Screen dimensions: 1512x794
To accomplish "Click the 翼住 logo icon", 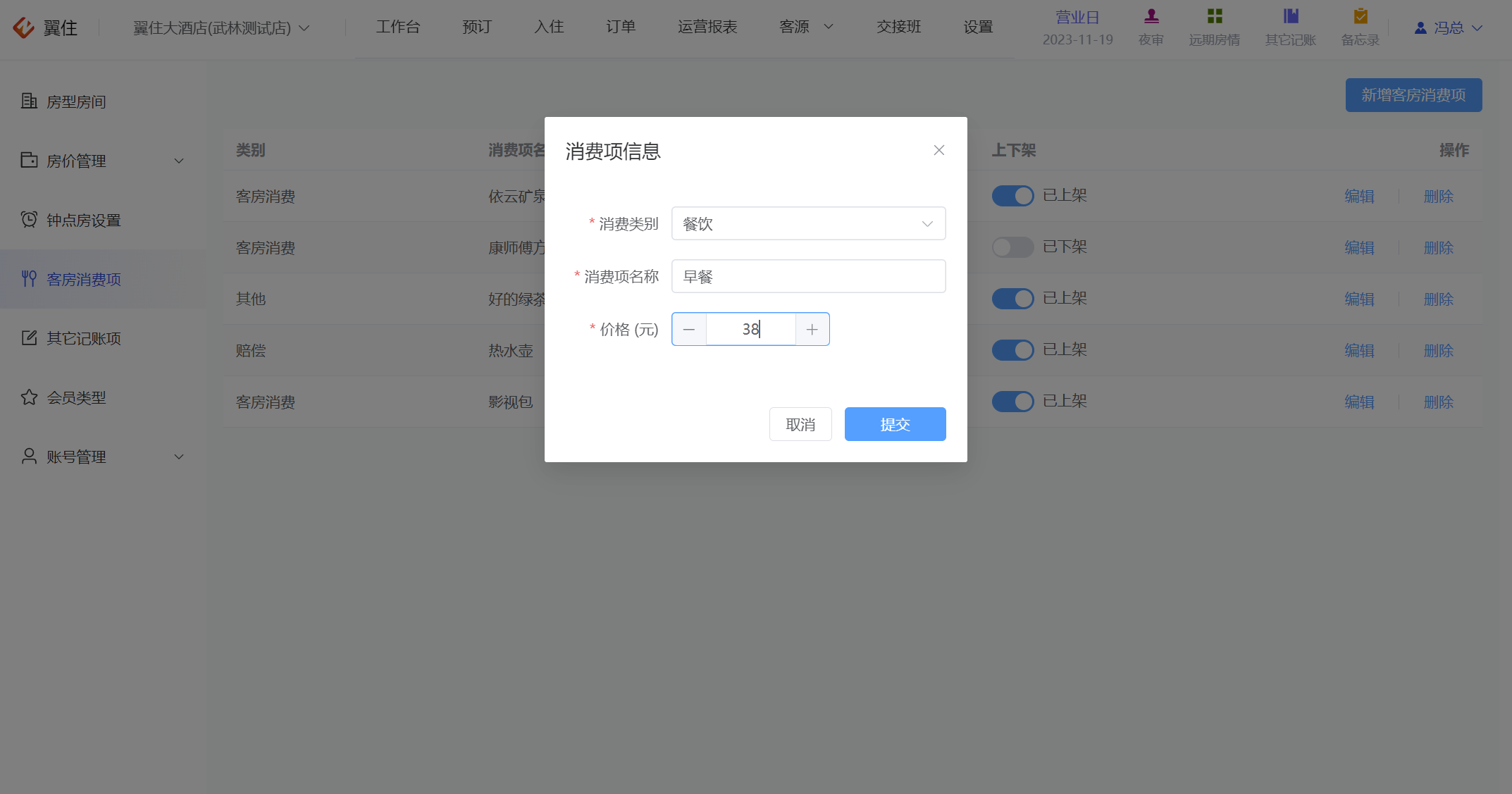I will click(x=23, y=27).
